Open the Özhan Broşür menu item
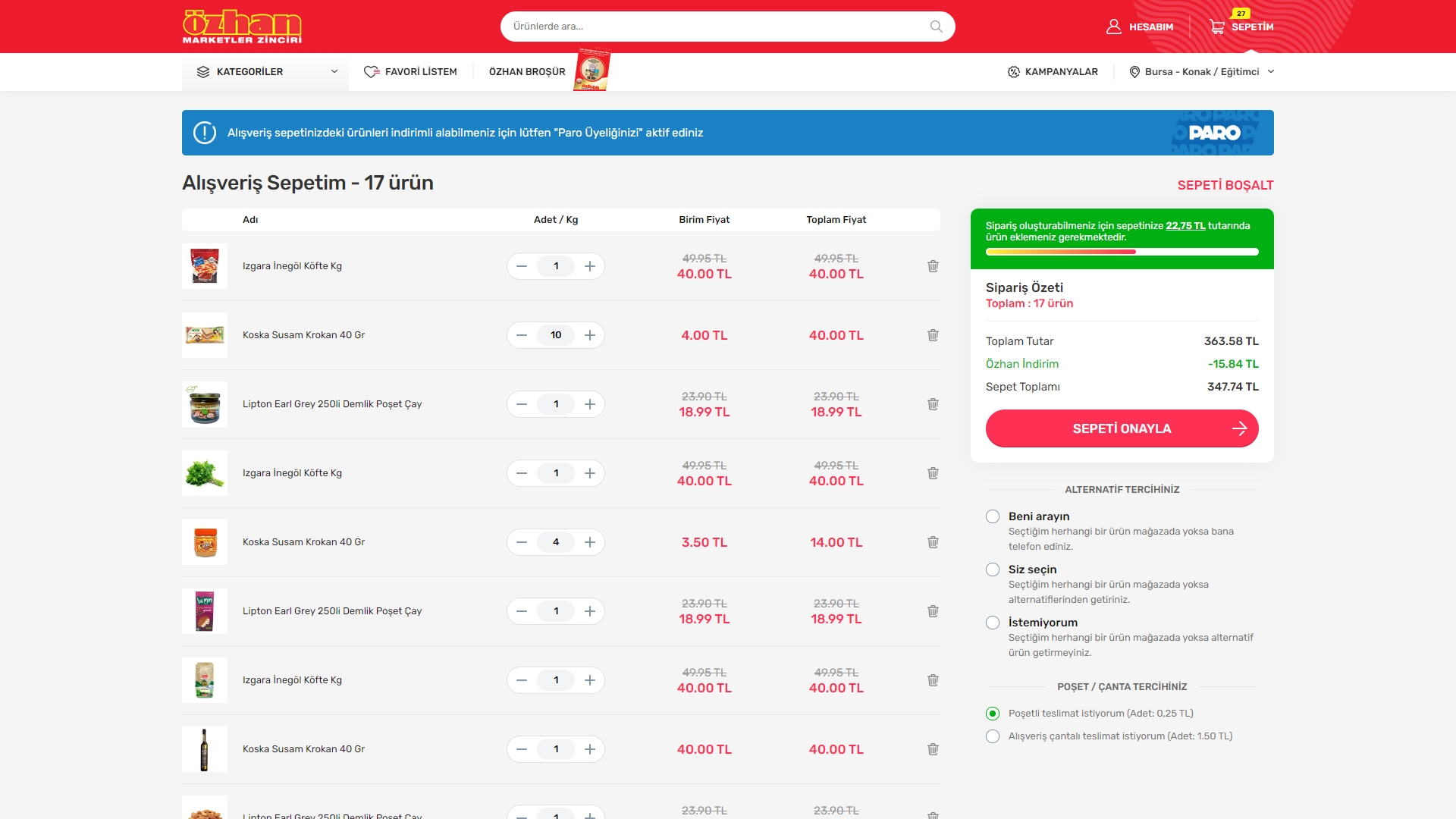This screenshot has height=819, width=1456. 527,72
